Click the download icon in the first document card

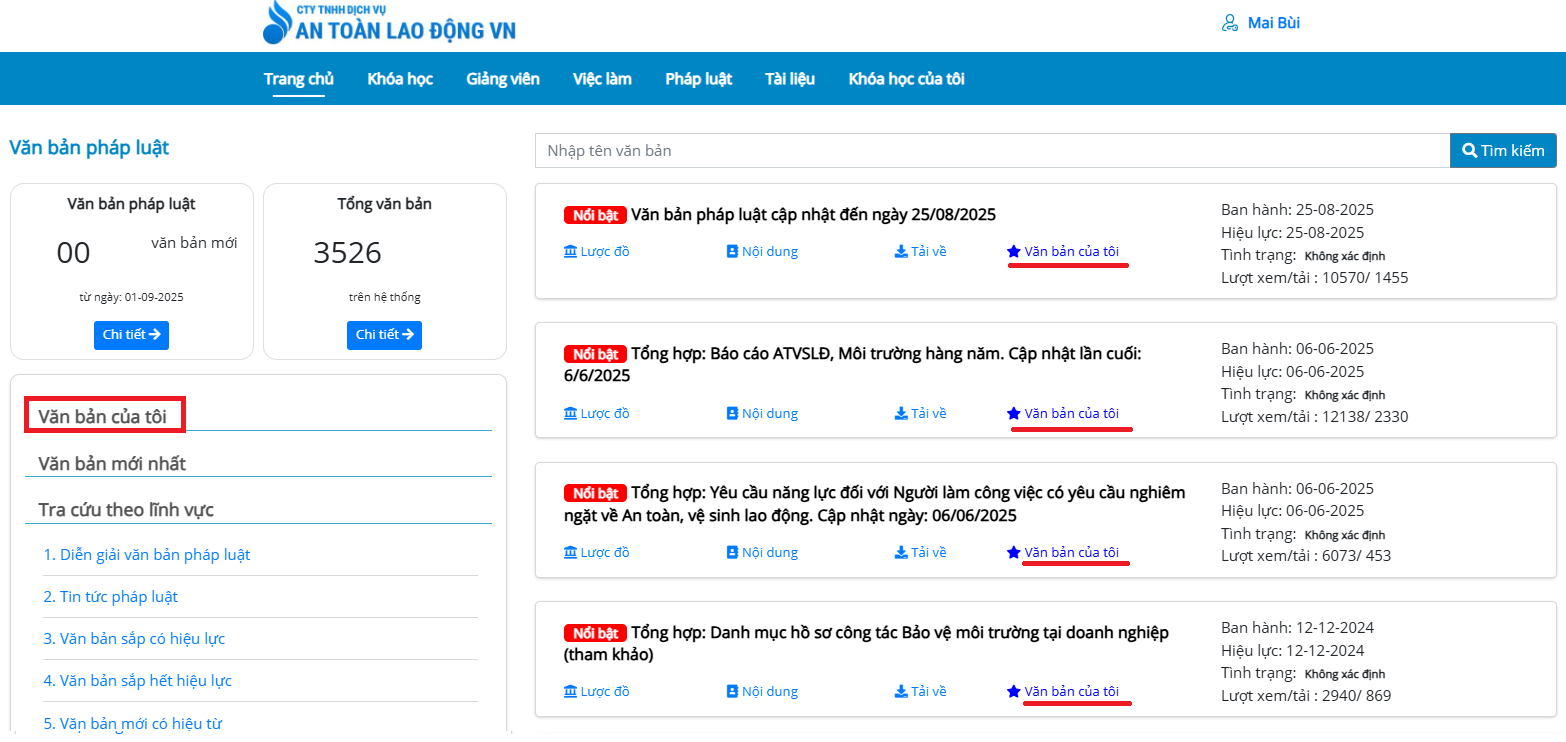(x=900, y=252)
